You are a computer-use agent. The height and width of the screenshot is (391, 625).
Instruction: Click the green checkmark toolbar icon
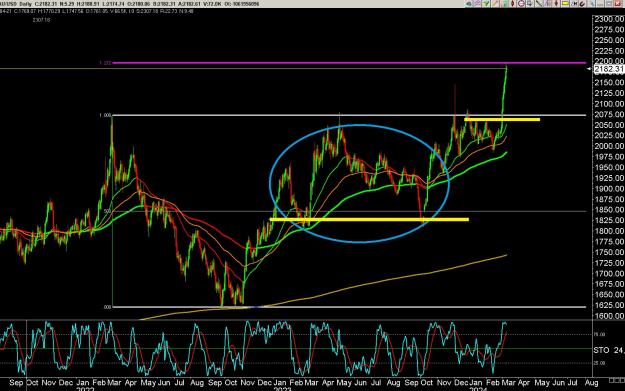tap(486, 4)
